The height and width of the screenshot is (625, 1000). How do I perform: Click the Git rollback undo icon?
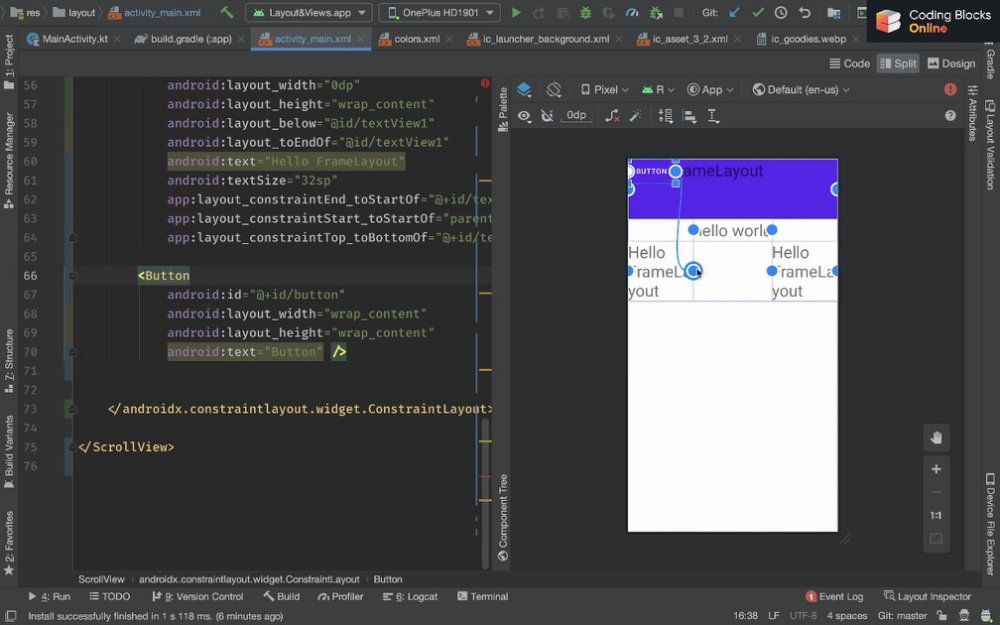[x=804, y=12]
